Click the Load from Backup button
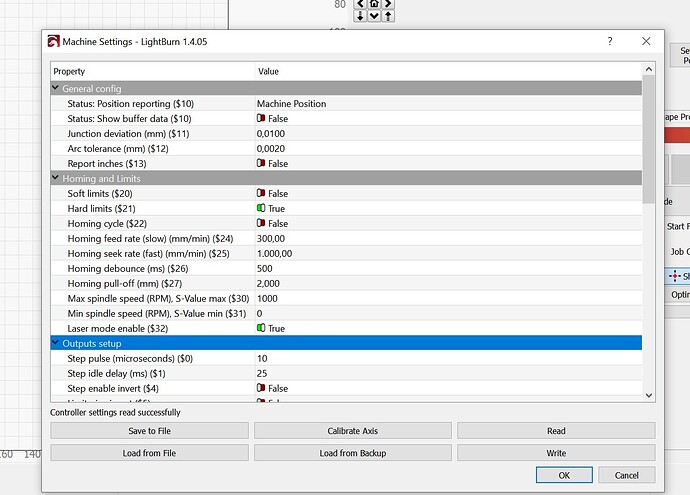The width and height of the screenshot is (690, 495). 352,453
